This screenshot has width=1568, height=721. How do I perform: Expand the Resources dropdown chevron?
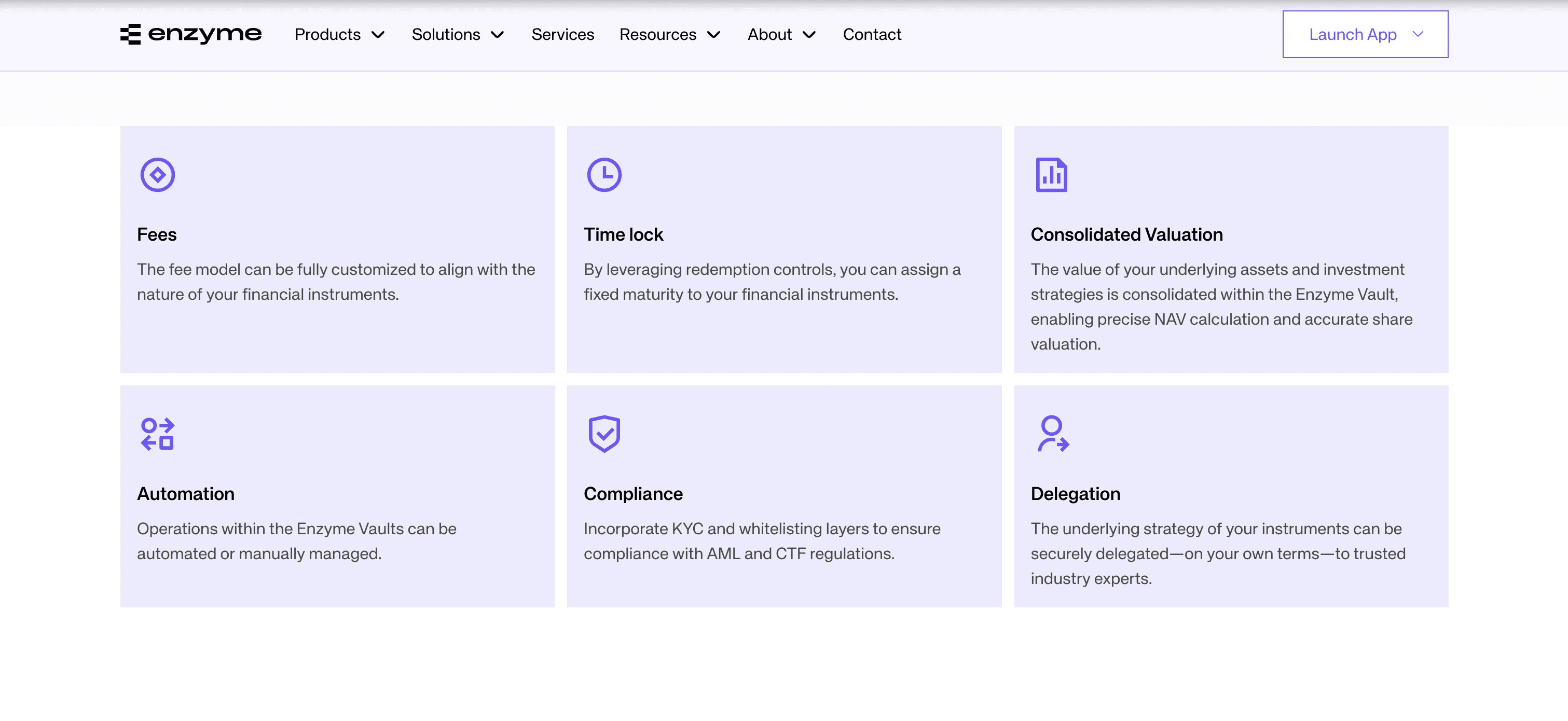coord(714,35)
